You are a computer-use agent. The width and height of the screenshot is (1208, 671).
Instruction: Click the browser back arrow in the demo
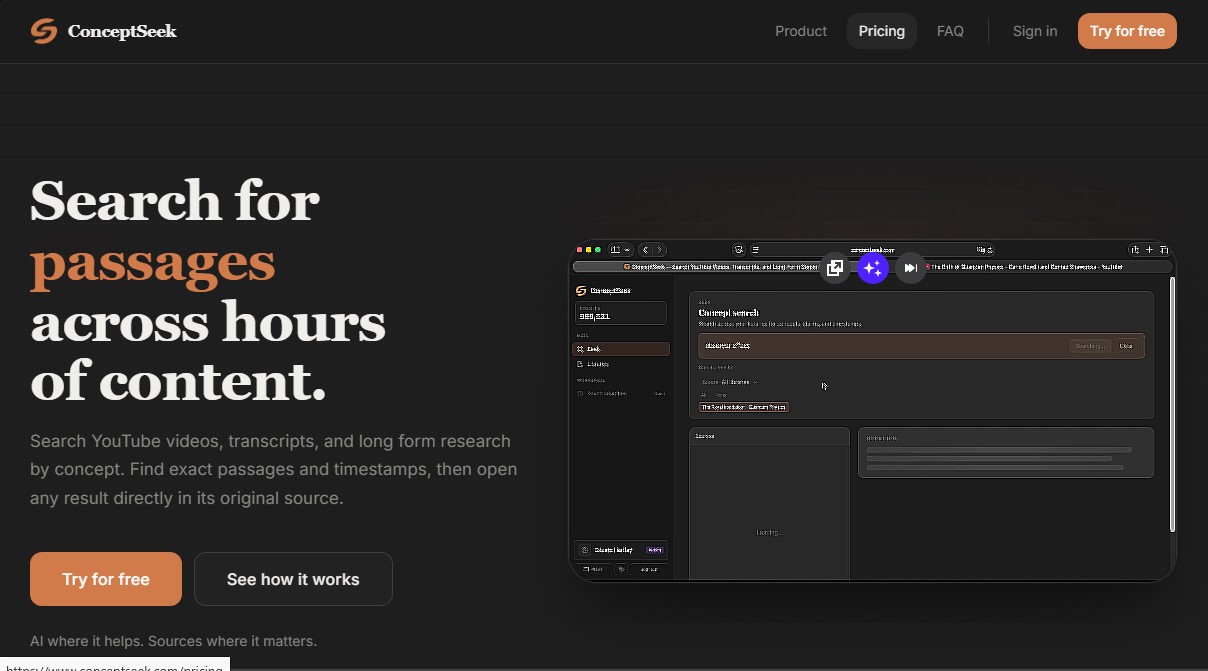pos(646,250)
